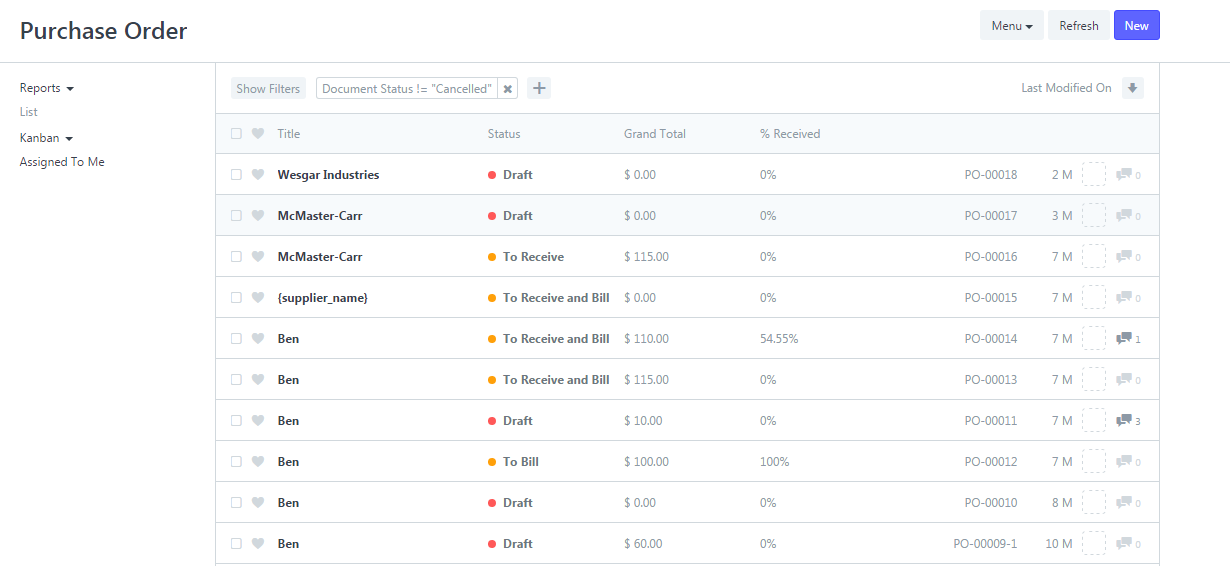The height and width of the screenshot is (566, 1230).
Task: Open the Menu dropdown
Action: [1012, 25]
